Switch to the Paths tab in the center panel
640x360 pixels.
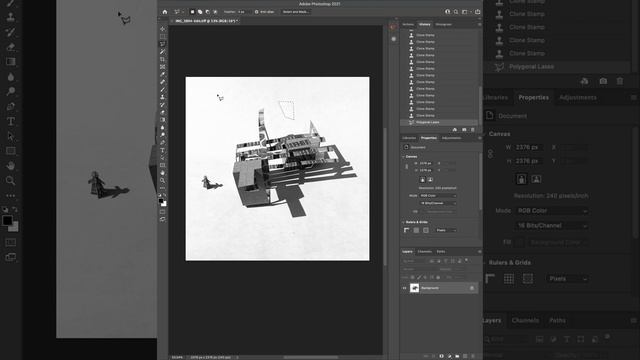tap(441, 252)
